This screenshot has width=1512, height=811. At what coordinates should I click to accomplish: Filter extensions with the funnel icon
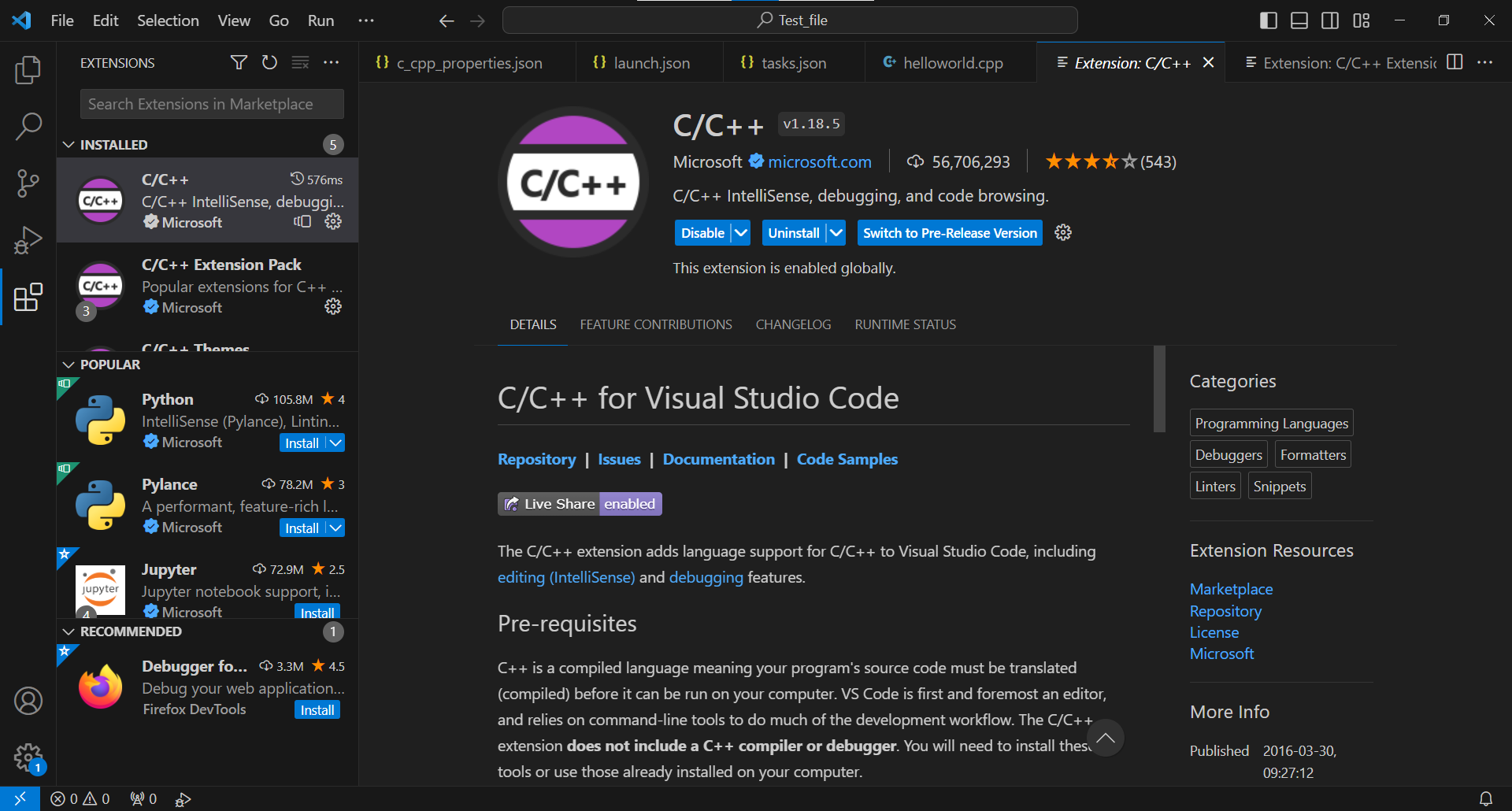pyautogui.click(x=239, y=62)
